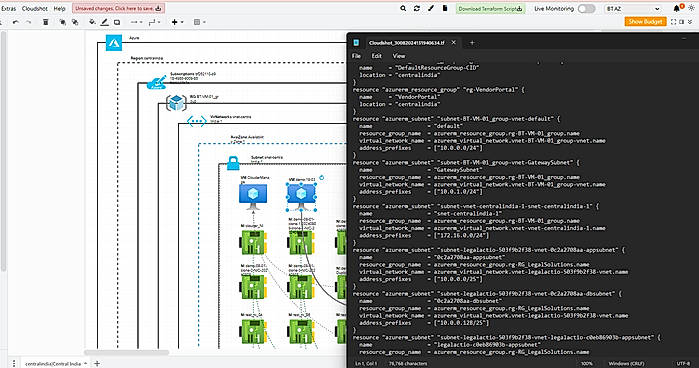This screenshot has width=699, height=368.
Task: Click the Line Color pencil icon
Action: [104, 22]
